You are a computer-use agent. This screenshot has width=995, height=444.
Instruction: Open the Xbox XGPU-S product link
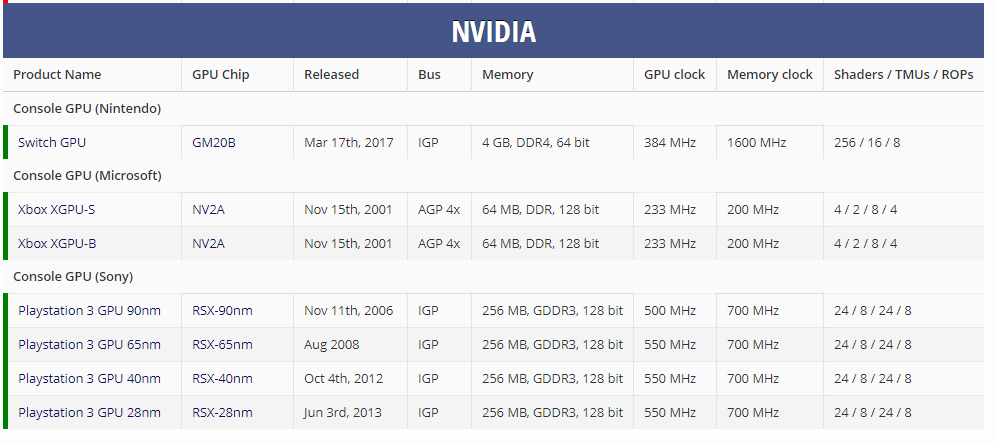pos(57,209)
